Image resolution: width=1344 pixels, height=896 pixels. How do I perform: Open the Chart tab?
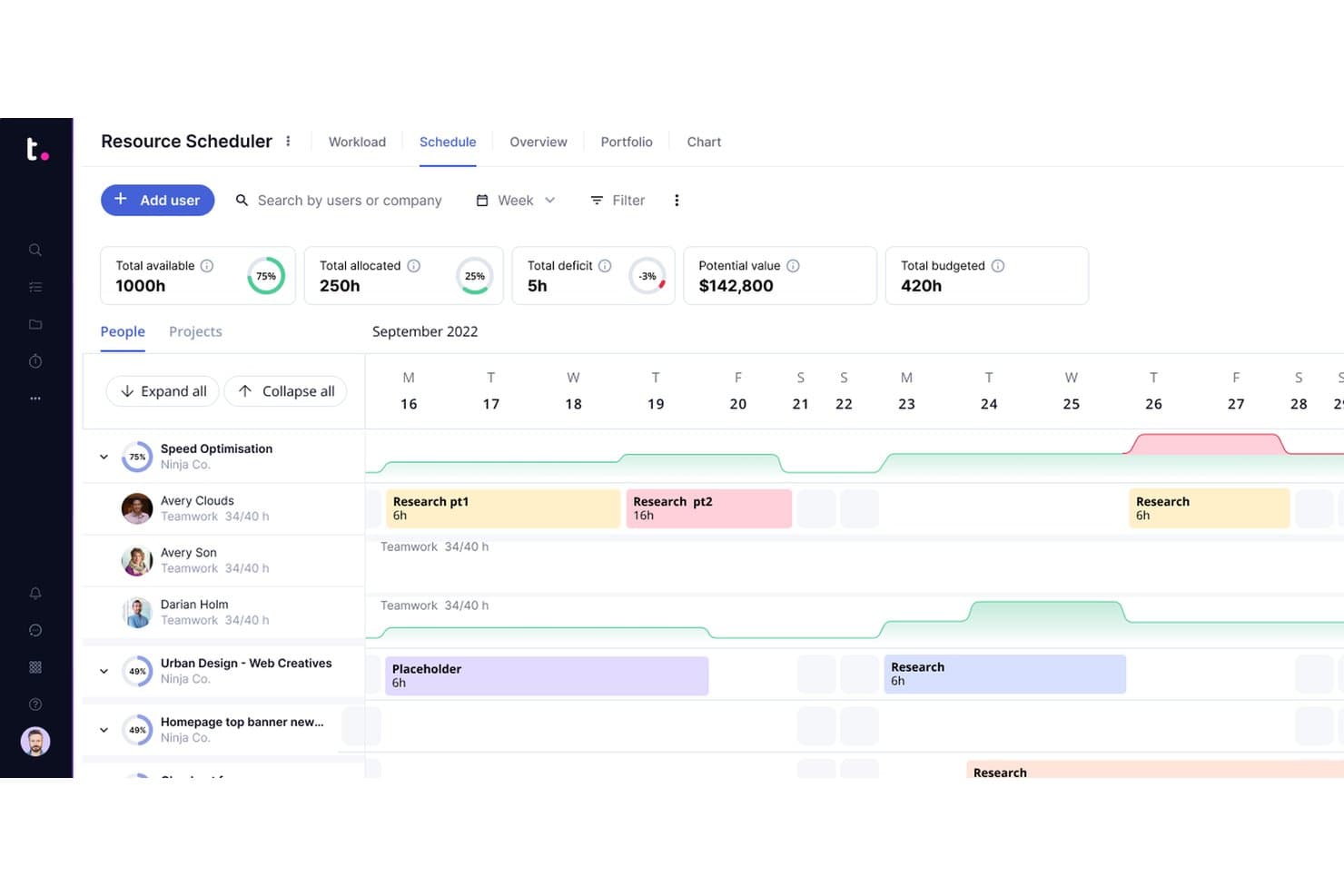[x=704, y=142]
